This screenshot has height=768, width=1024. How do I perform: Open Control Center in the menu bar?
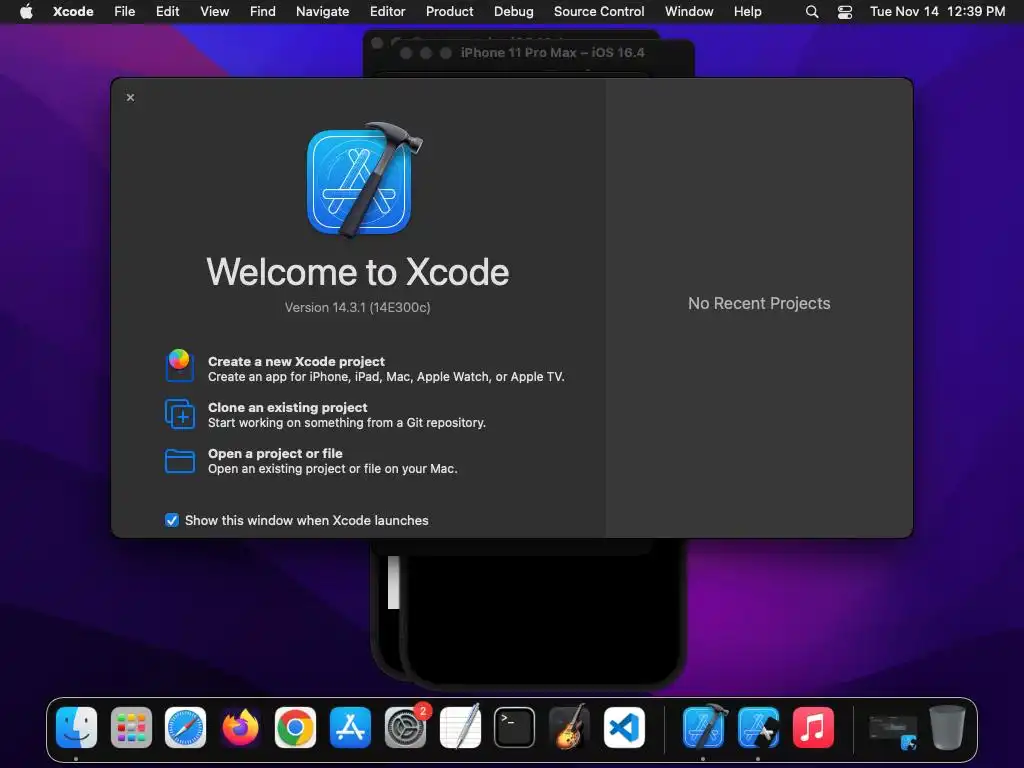pos(845,12)
